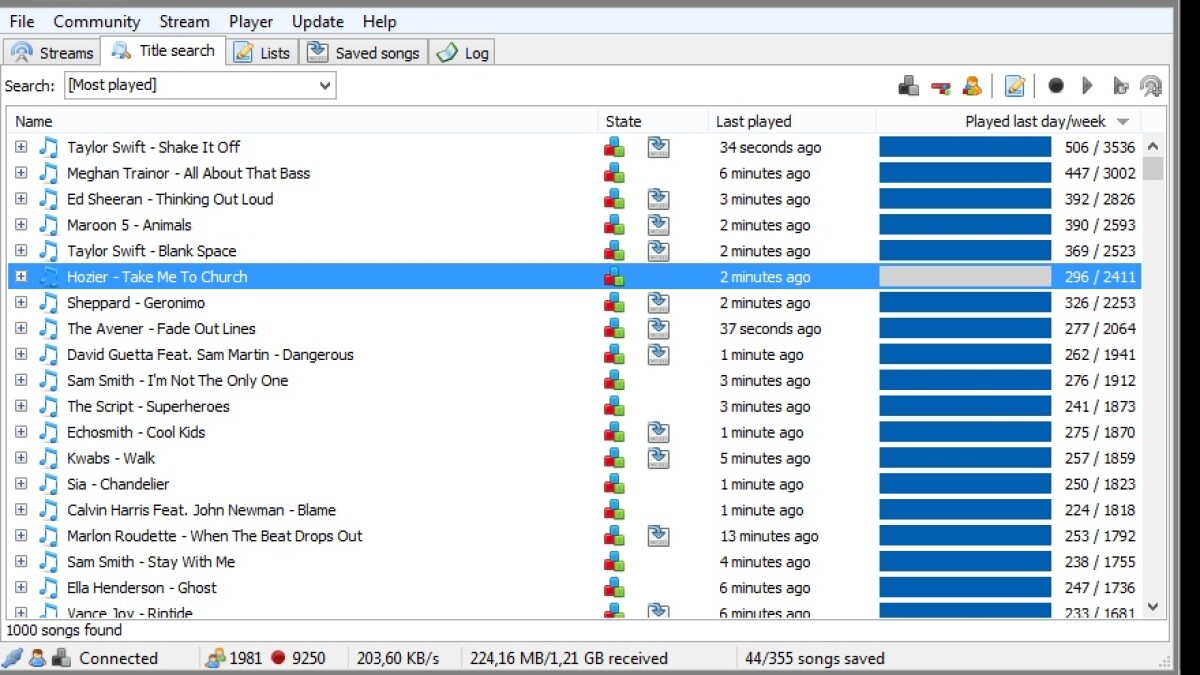Viewport: 1200px width, 675px height.
Task: Select the Sheppard - Geronimo song title
Action: click(135, 303)
